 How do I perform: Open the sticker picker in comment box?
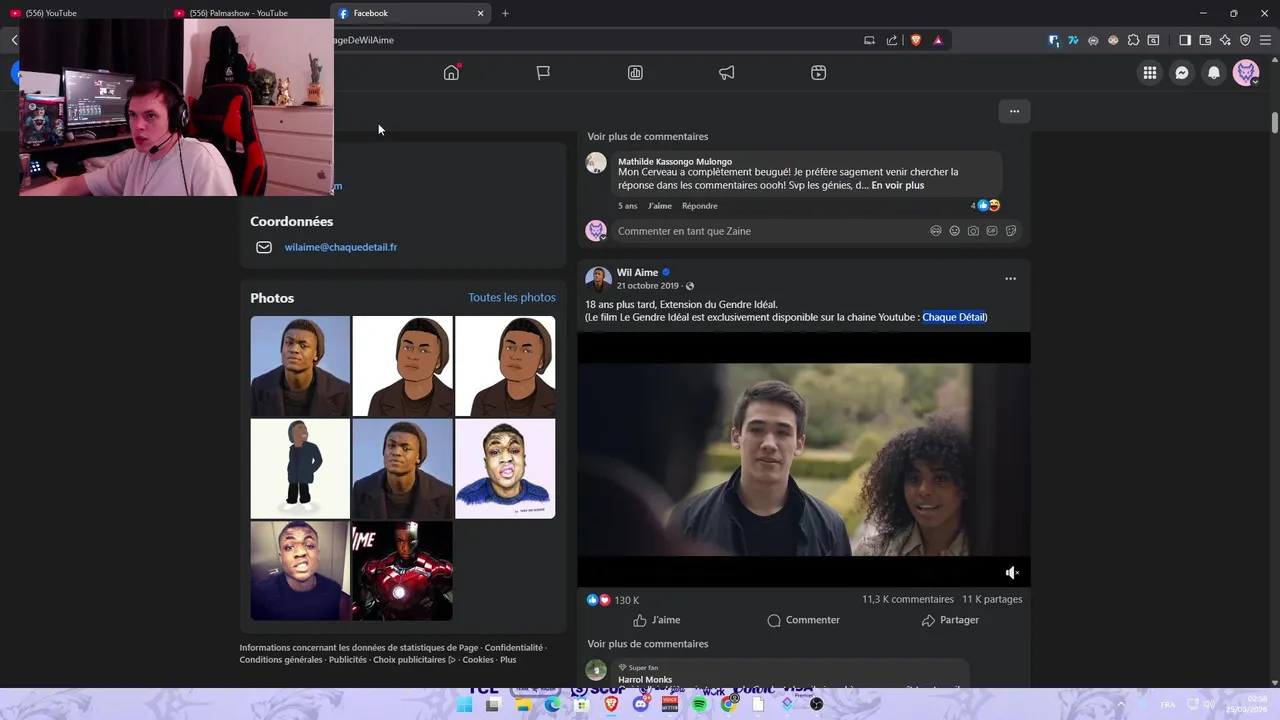pyautogui.click(x=1011, y=231)
